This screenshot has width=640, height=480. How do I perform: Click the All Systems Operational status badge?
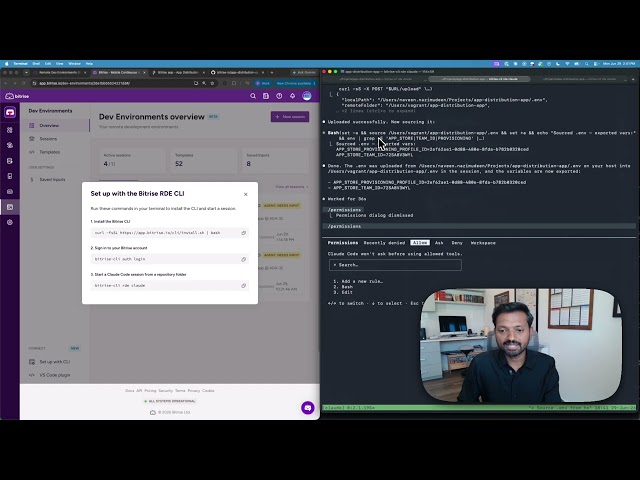(x=170, y=401)
